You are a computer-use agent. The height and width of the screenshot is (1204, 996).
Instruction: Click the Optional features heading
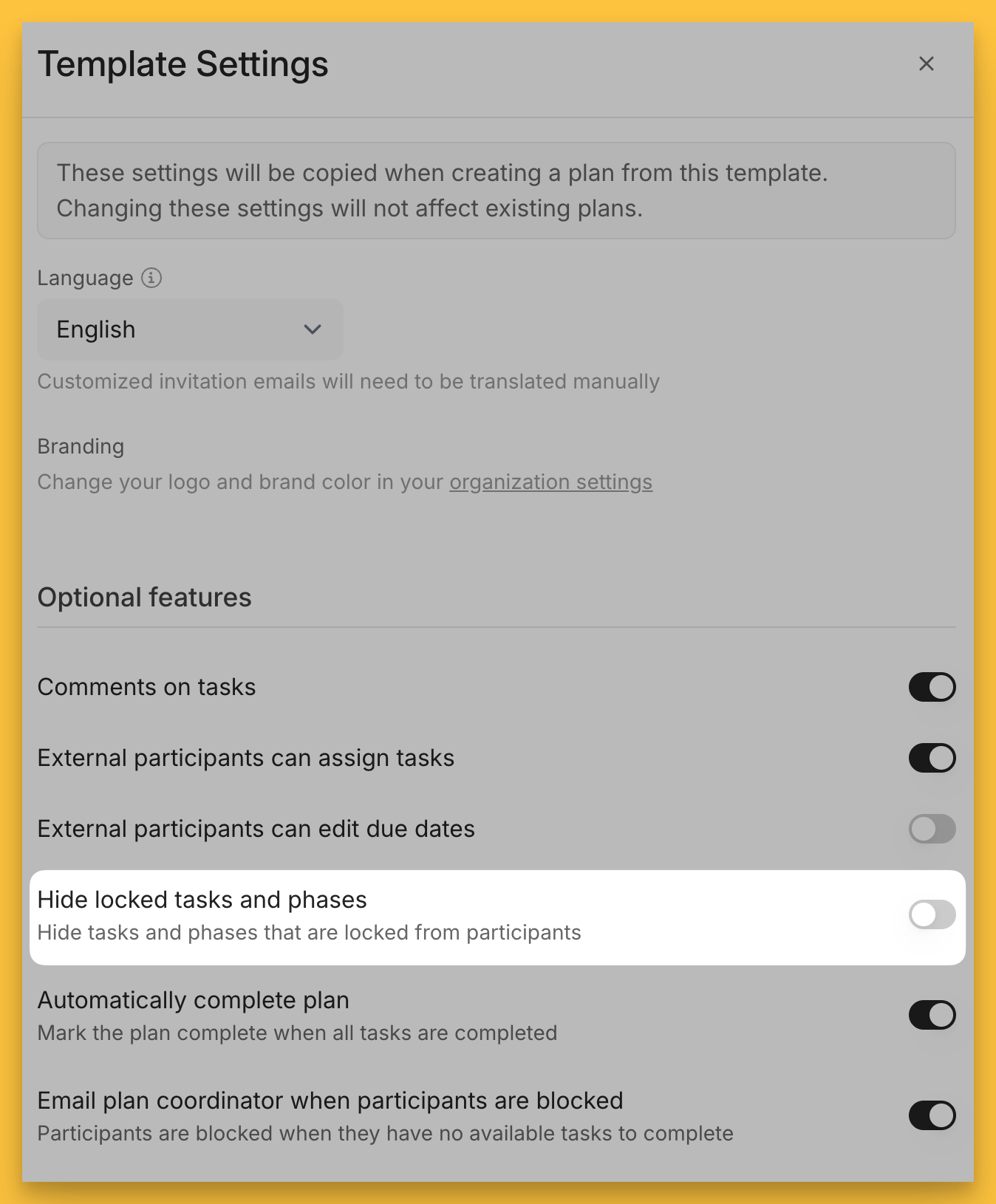coord(144,598)
